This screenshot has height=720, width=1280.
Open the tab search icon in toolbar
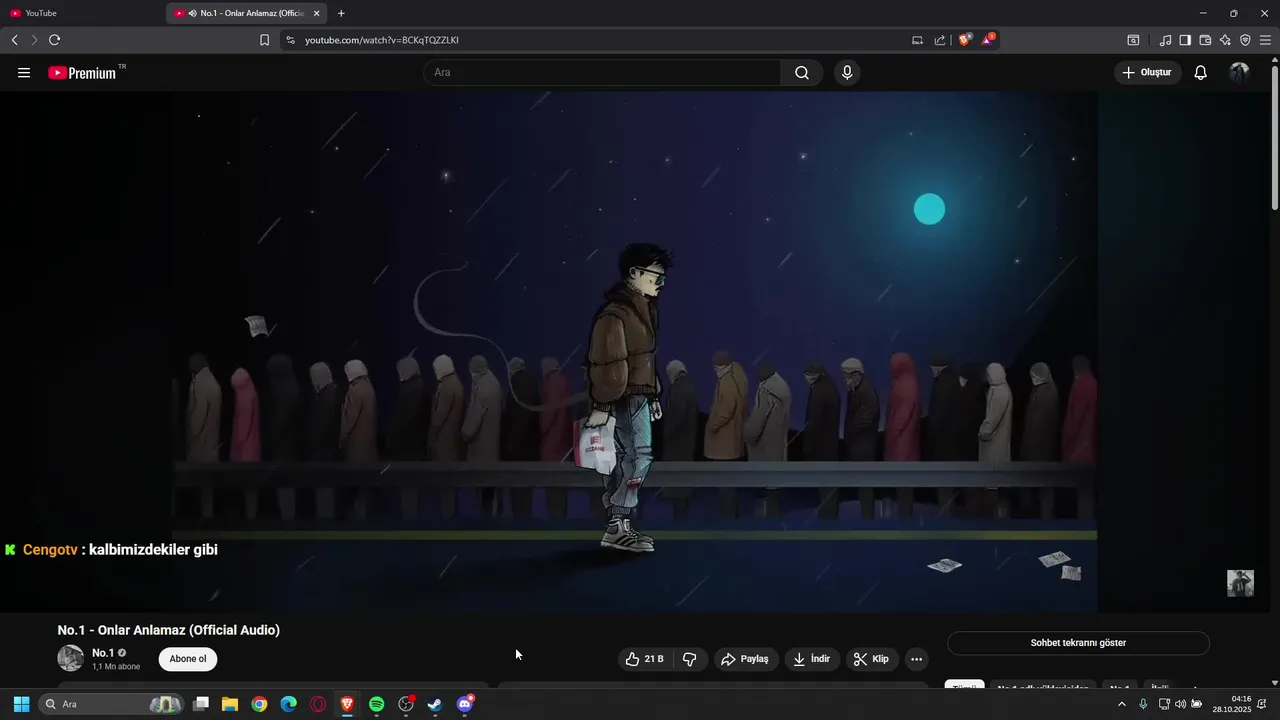click(x=1133, y=40)
